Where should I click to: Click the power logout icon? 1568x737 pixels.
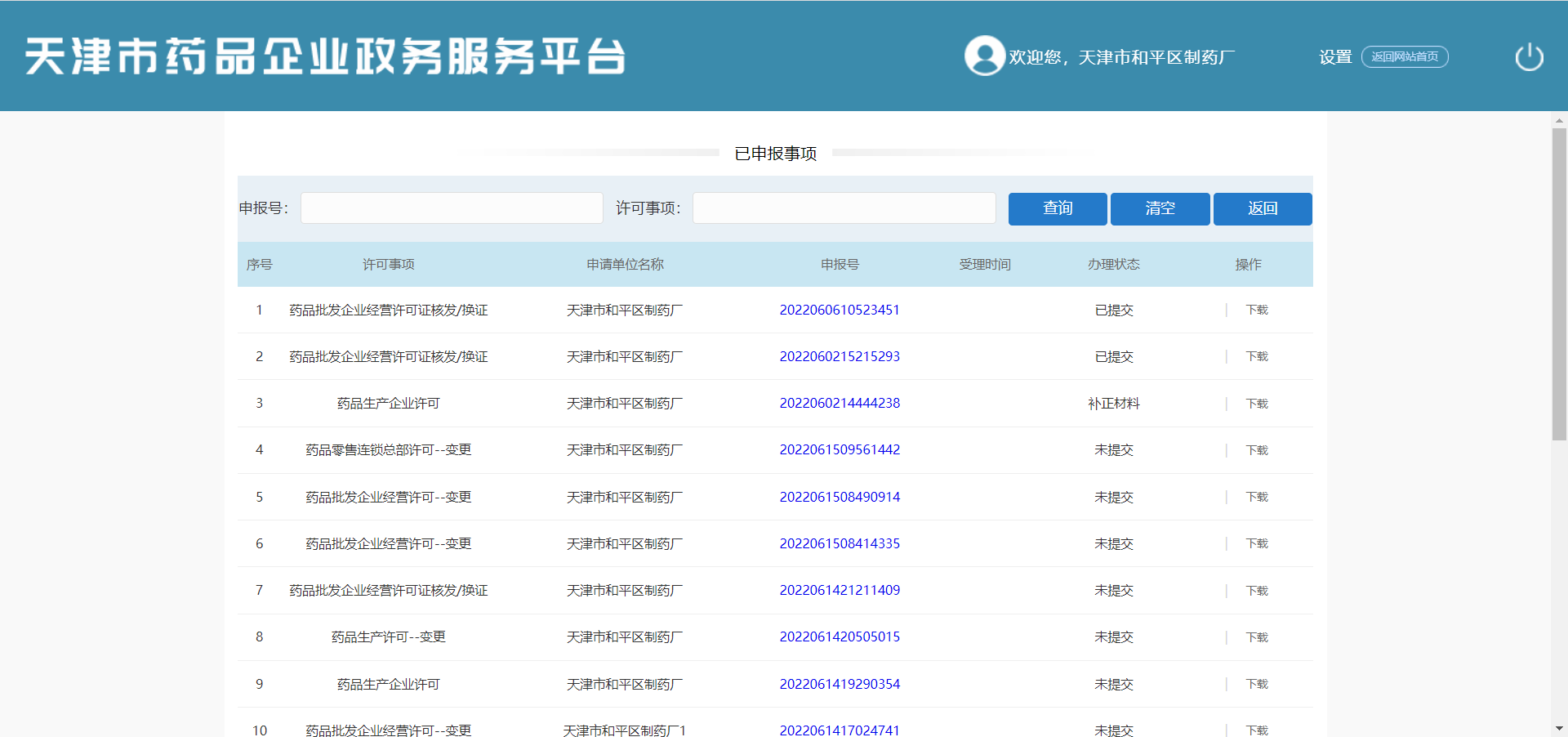(x=1529, y=57)
